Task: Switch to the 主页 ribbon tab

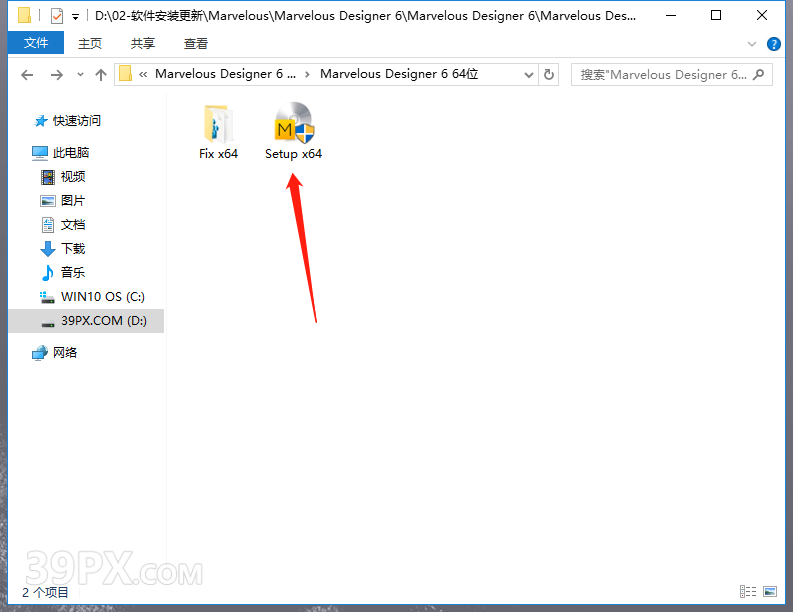Action: point(90,43)
